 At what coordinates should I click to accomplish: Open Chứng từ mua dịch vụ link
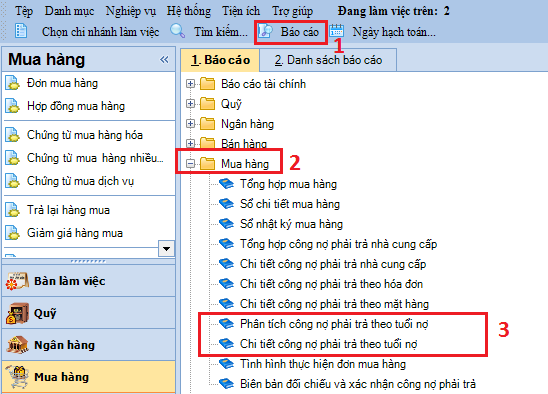(x=80, y=181)
